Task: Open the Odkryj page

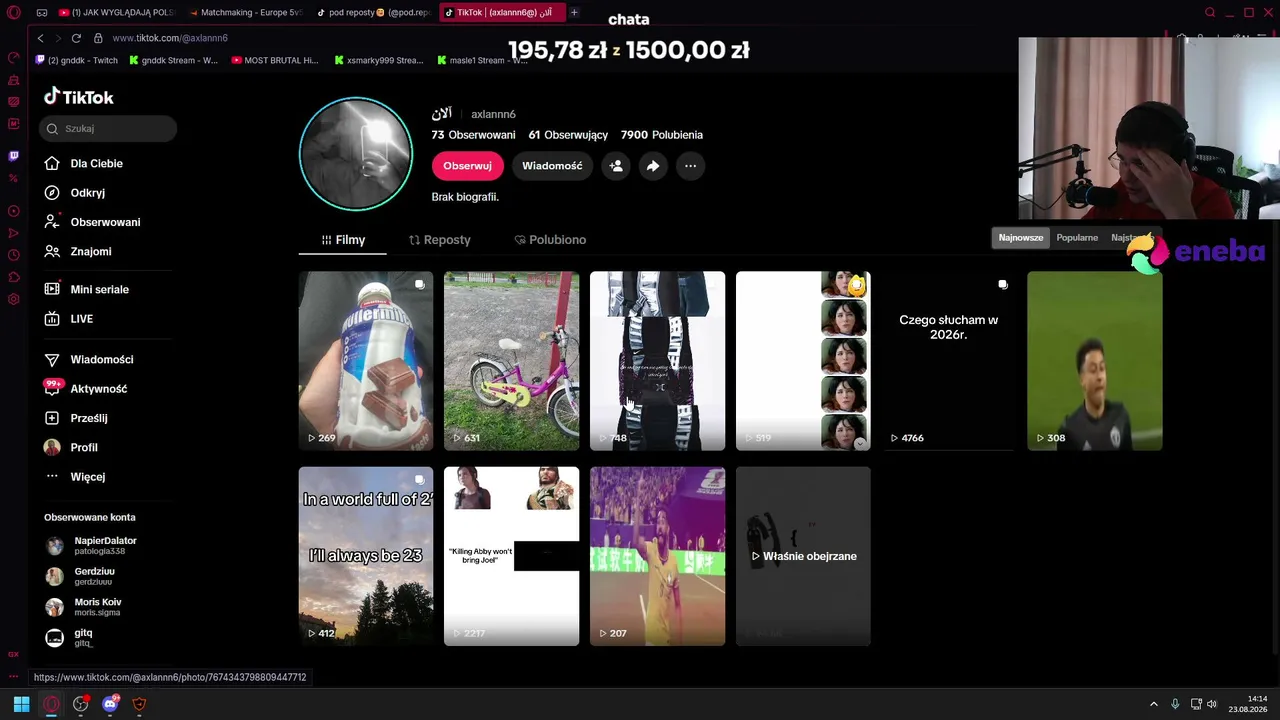Action: [x=87, y=193]
